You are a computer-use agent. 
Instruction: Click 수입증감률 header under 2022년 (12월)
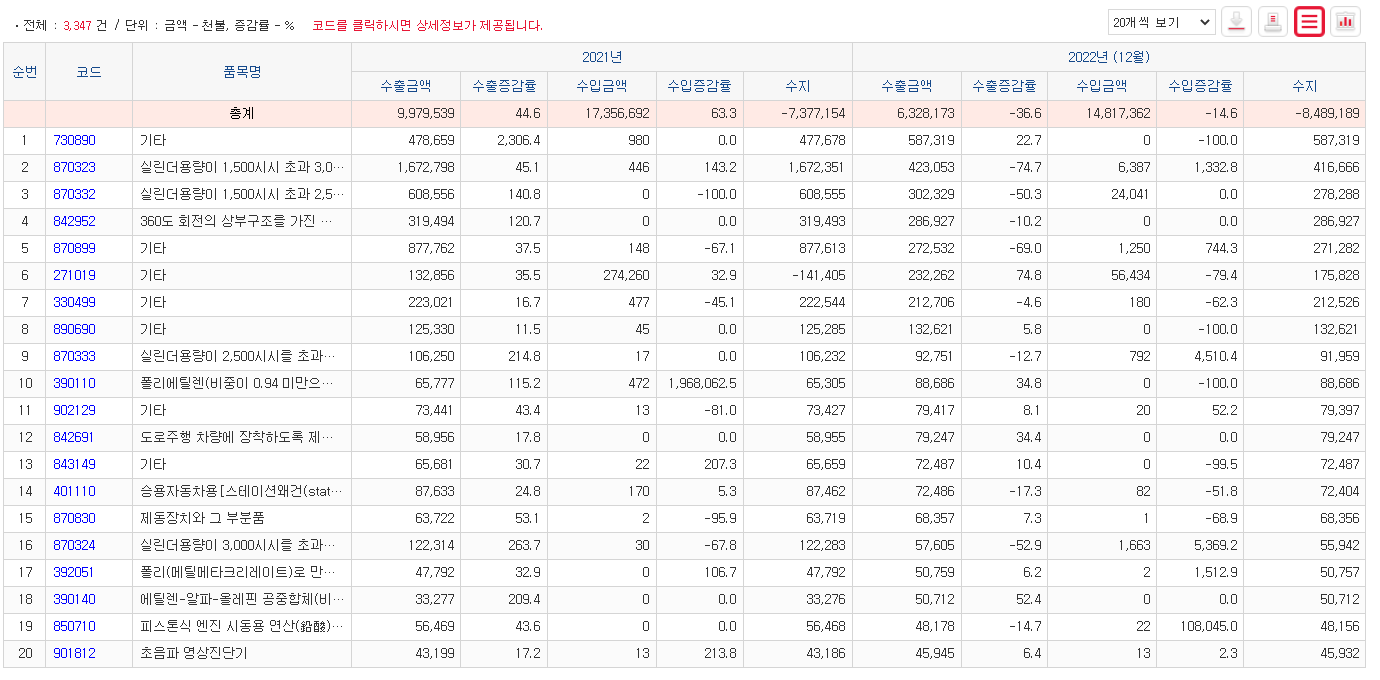pos(1200,87)
